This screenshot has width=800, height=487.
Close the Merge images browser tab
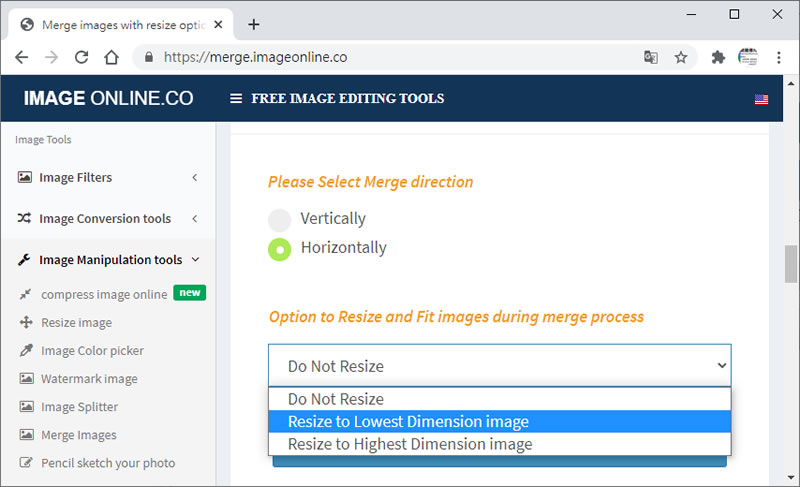coord(218,24)
